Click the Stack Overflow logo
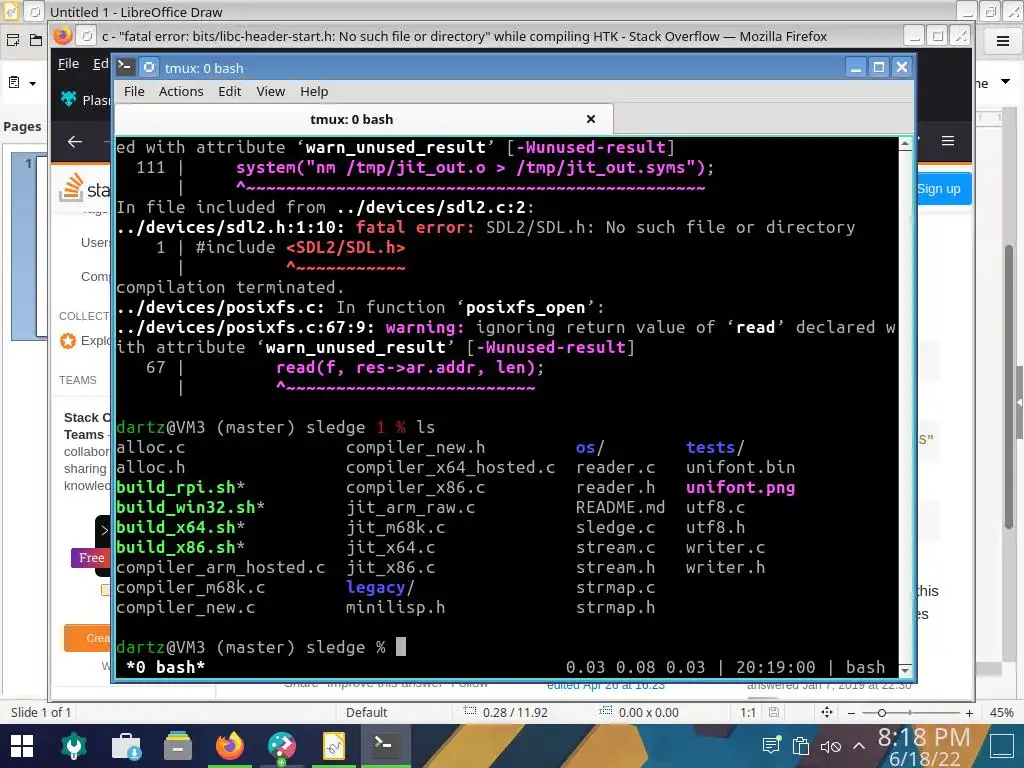This screenshot has width=1024, height=768. click(x=84, y=188)
